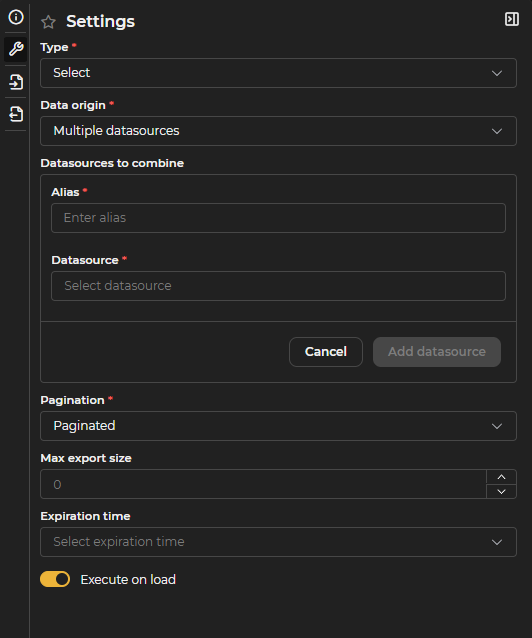
Task: Open the output document icon in sidebar
Action: [x=16, y=114]
